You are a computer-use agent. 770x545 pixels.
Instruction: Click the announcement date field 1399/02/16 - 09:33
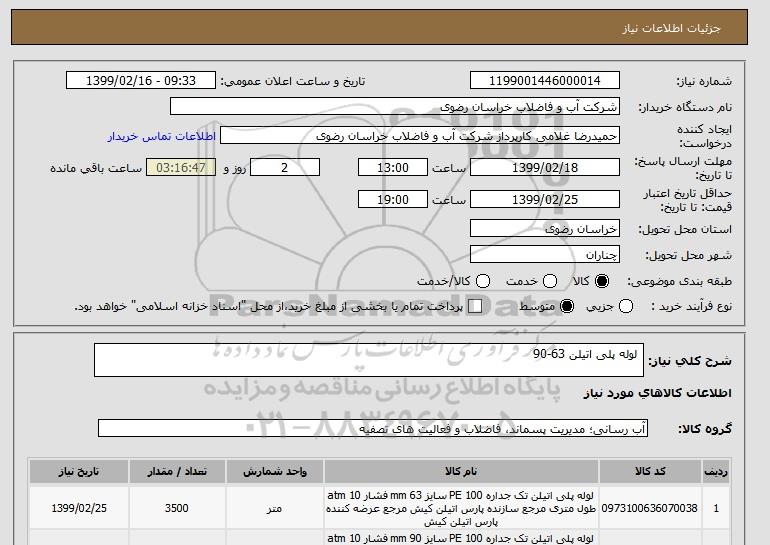click(x=141, y=81)
